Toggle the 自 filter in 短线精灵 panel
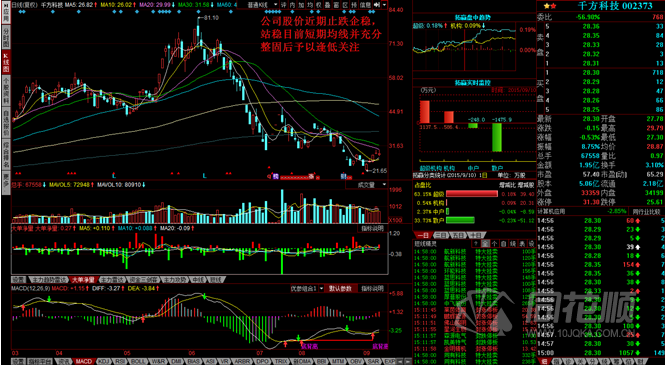The width and height of the screenshot is (665, 365). 503,243
